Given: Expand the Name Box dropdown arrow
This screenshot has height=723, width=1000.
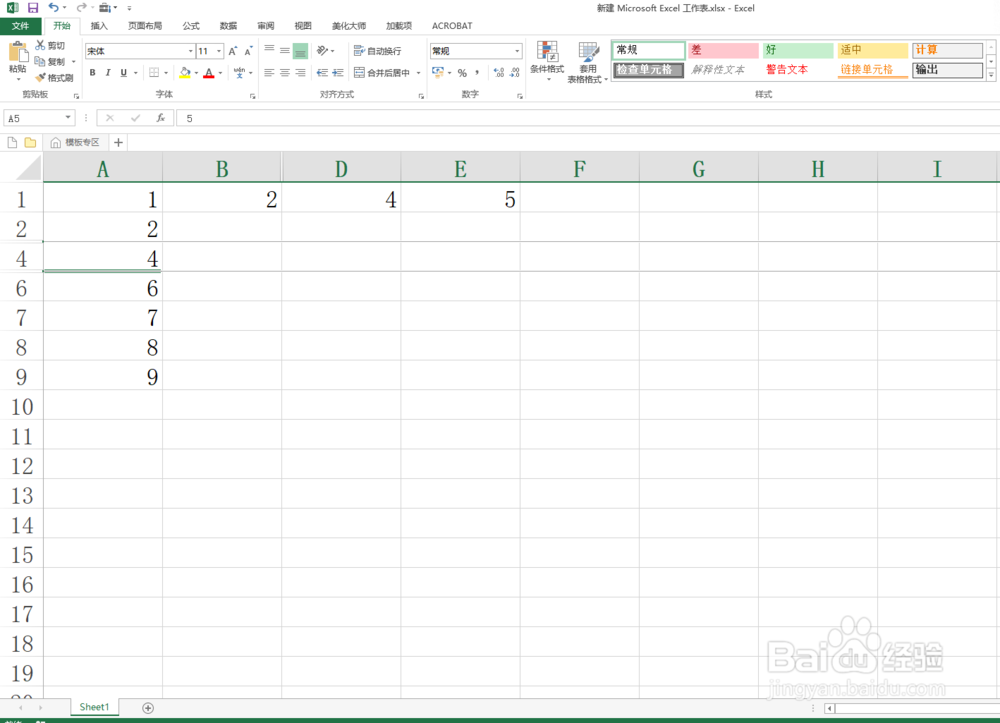Looking at the screenshot, I should tap(68, 118).
